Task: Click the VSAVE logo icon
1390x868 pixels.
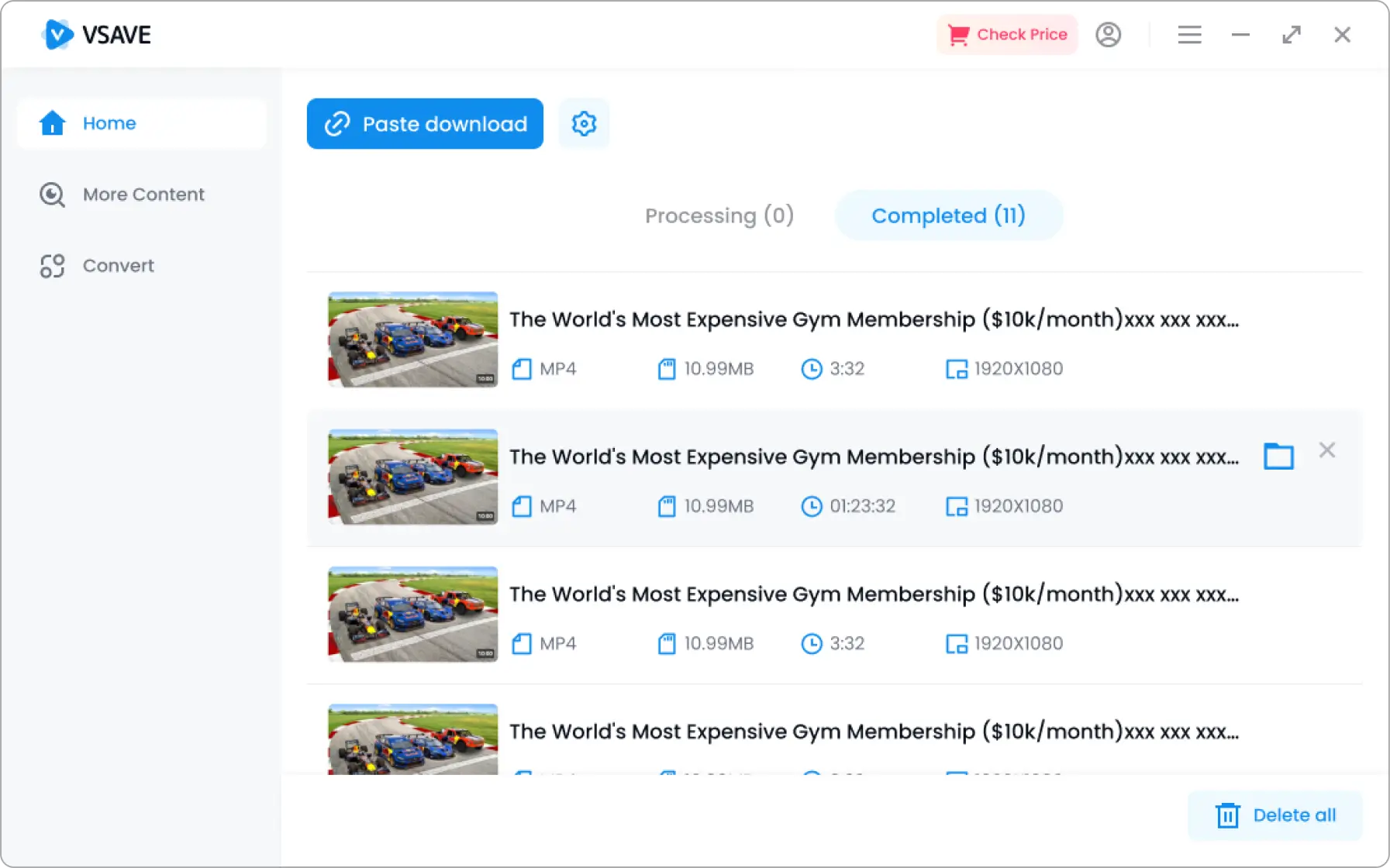Action: (x=58, y=34)
